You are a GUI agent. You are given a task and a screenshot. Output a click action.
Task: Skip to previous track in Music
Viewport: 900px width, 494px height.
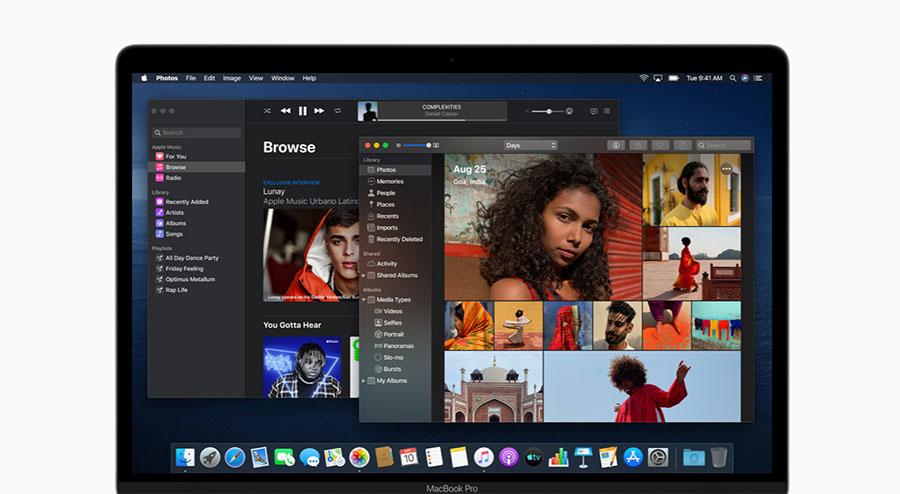[285, 111]
